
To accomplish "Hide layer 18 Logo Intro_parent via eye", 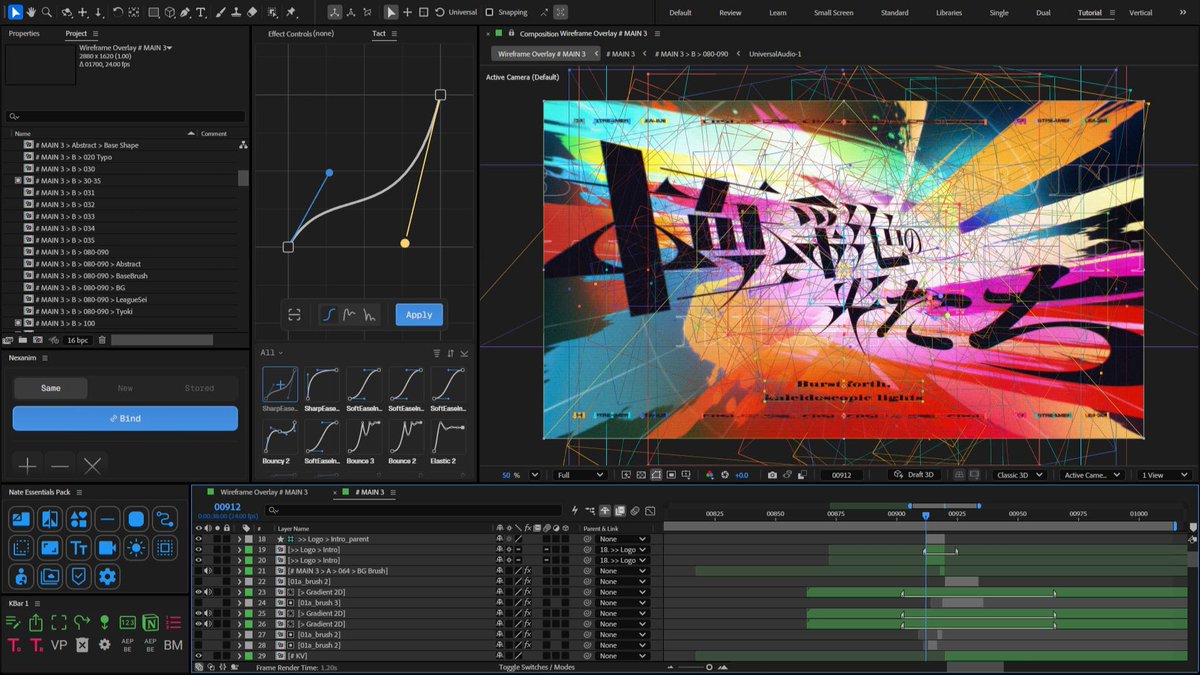I will point(198,539).
